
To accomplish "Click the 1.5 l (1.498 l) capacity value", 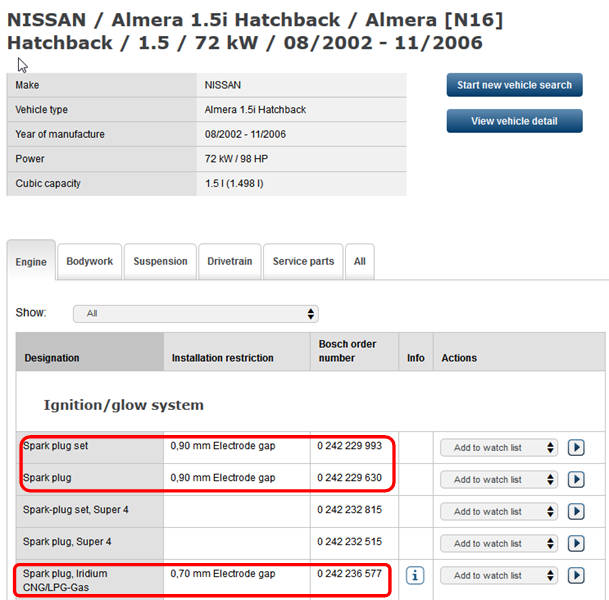I will click(234, 183).
